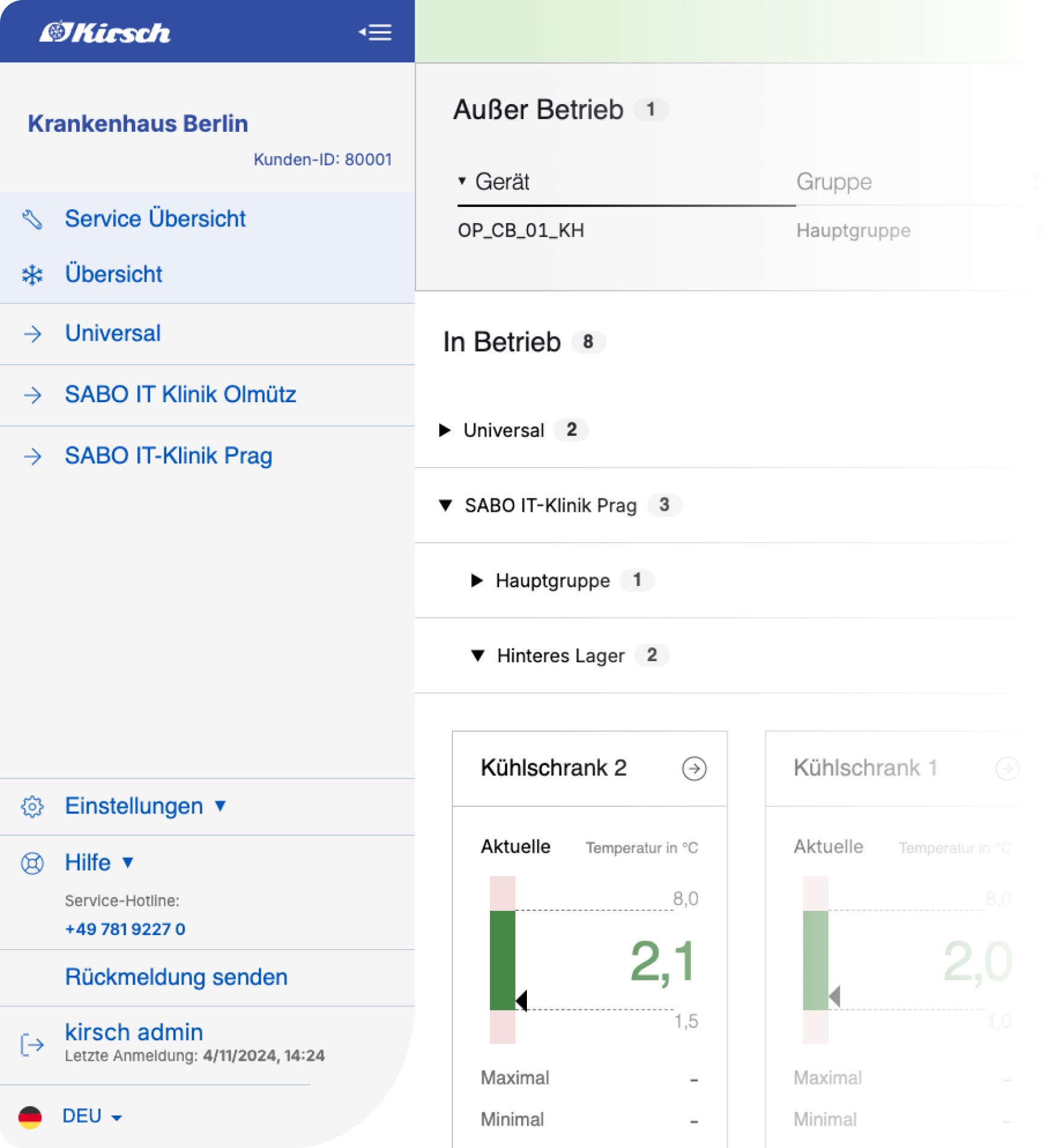Click the wrench icon beside Service Übersicht
The height and width of the screenshot is (1148, 1049).
click(32, 219)
